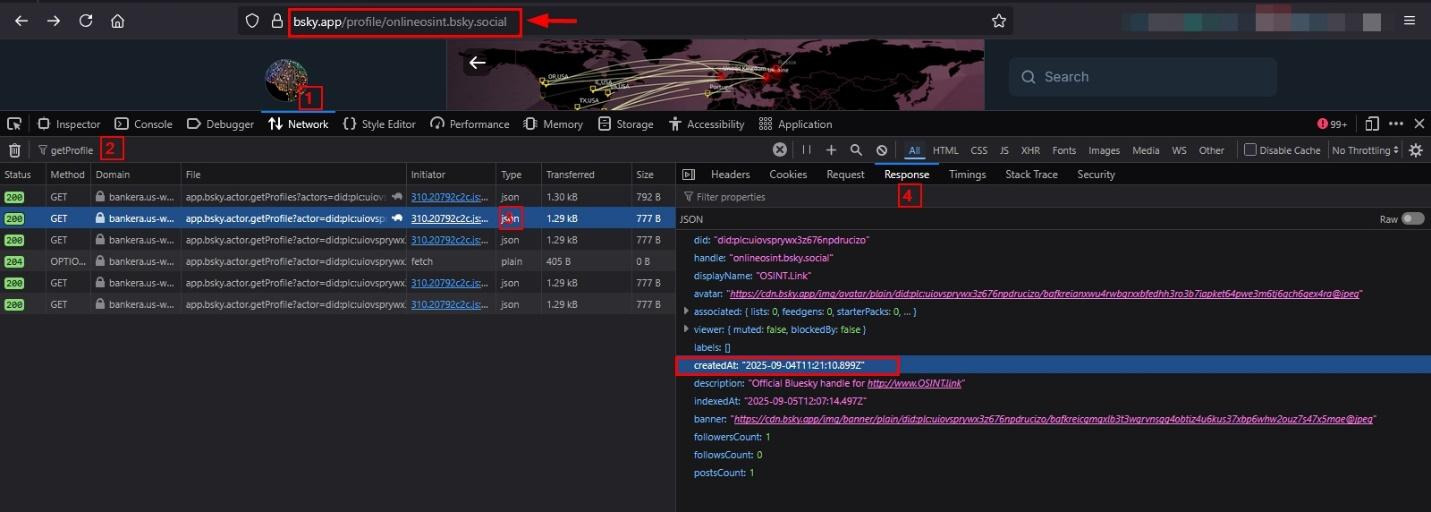Expand the associated JSON property
This screenshot has height=512, width=1431.
[x=686, y=312]
